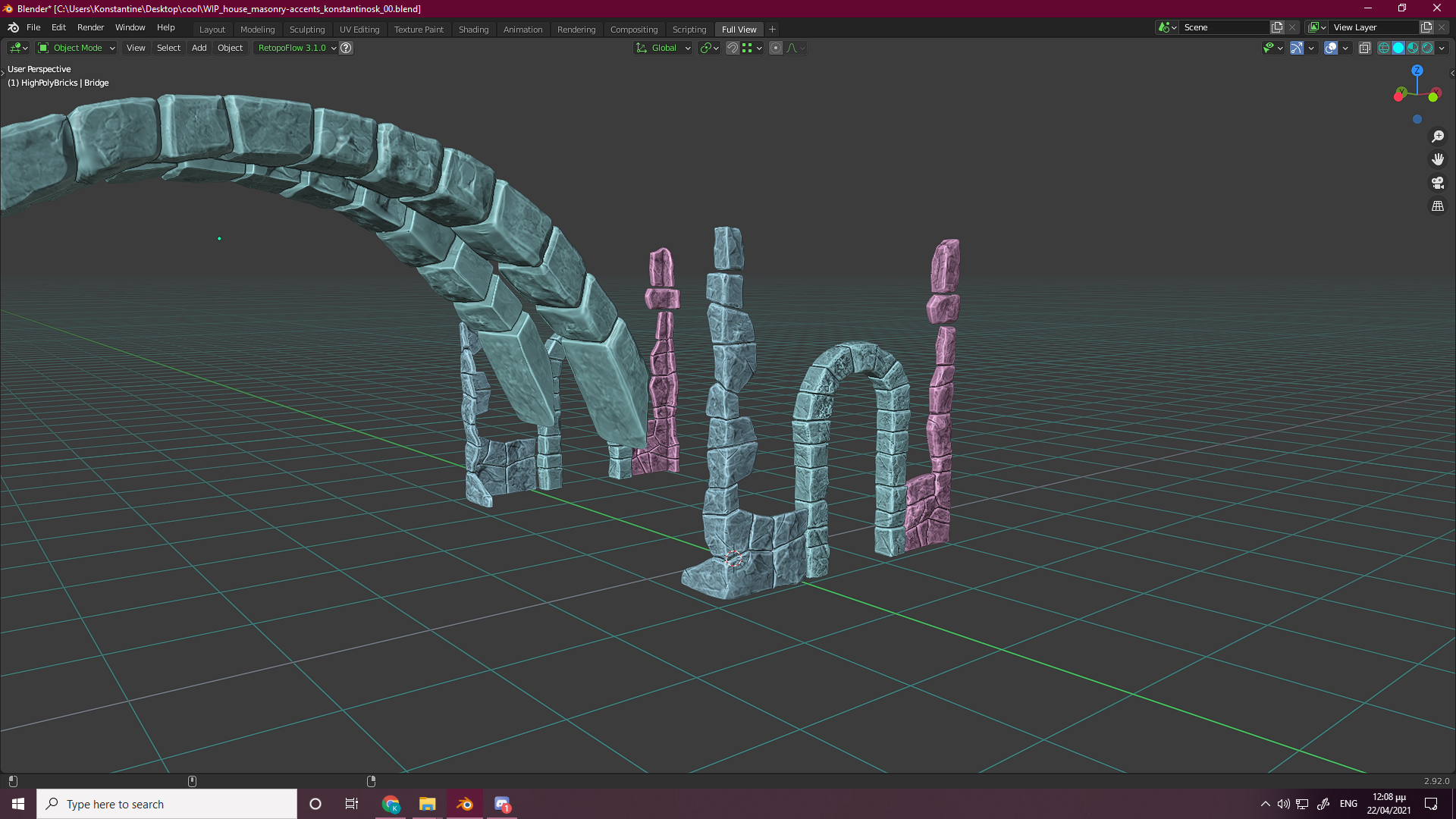Open Blender from the Windows taskbar
This screenshot has height=819, width=1456.
pyautogui.click(x=465, y=804)
